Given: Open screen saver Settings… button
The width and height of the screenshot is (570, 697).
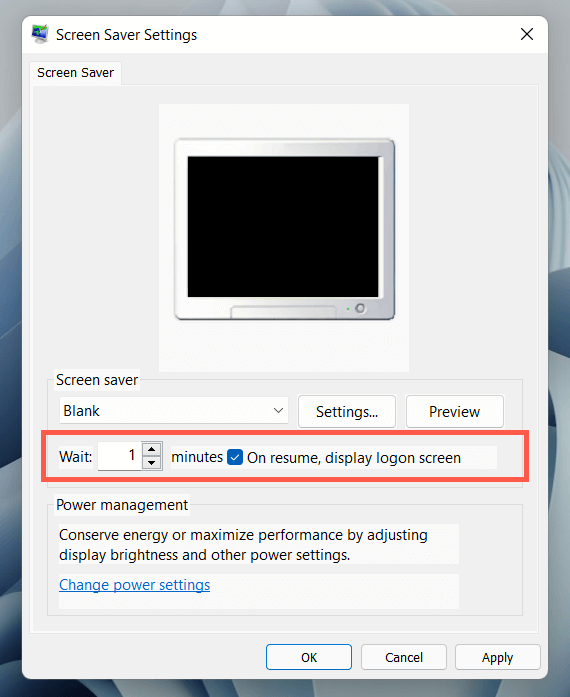Looking at the screenshot, I should point(347,412).
